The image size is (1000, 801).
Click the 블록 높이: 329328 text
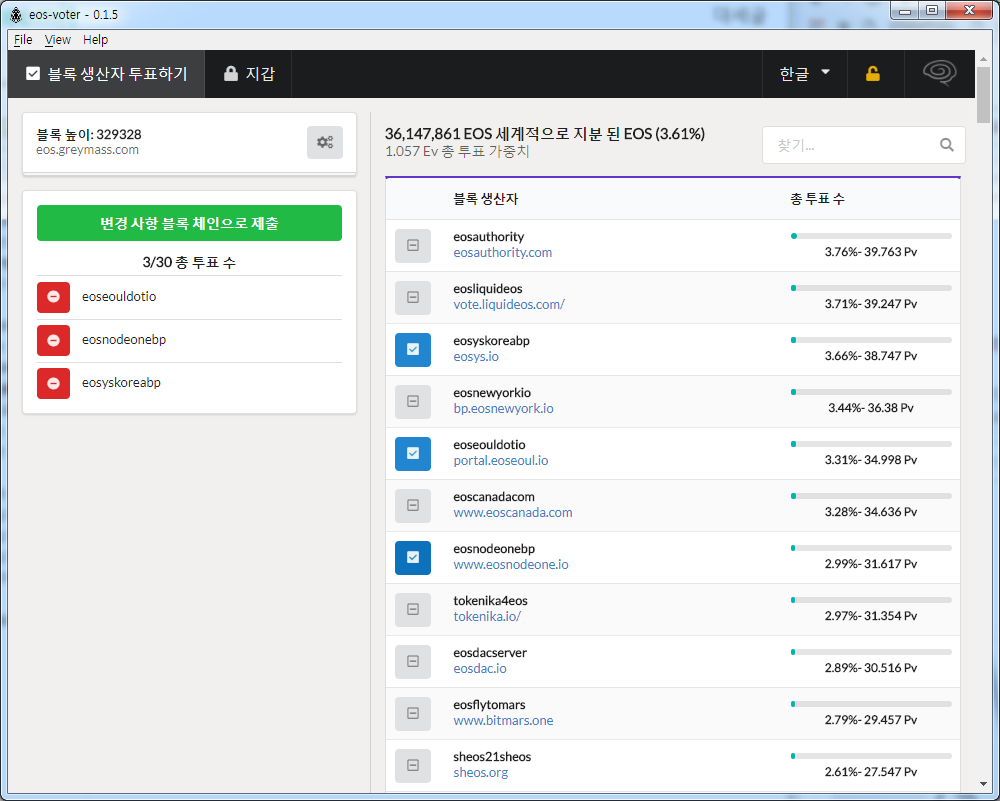(89, 135)
